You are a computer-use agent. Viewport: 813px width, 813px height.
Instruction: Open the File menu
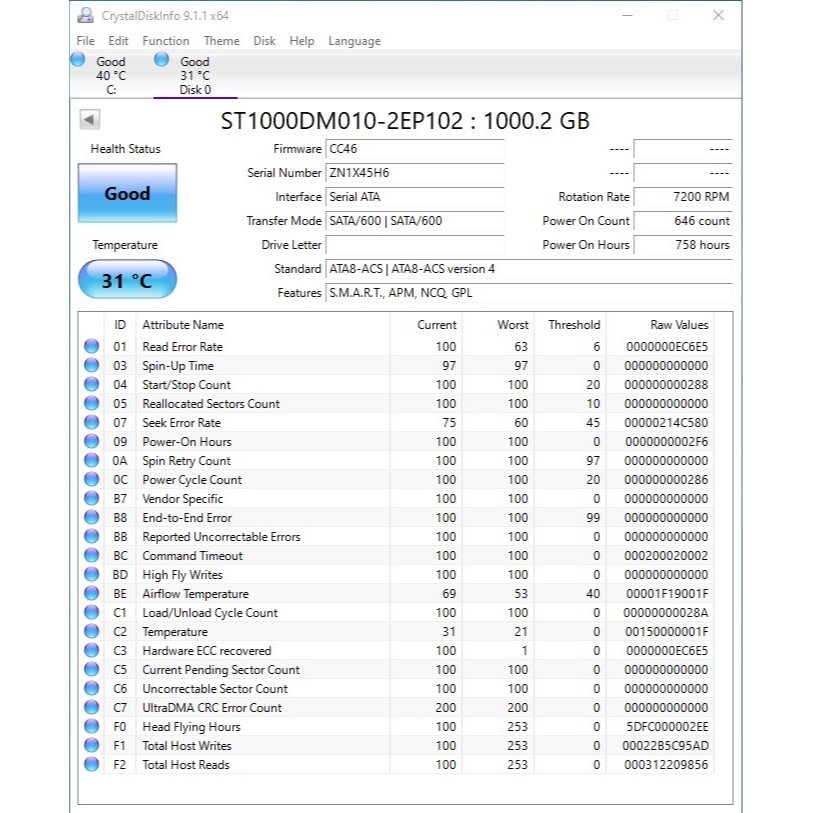click(x=86, y=41)
